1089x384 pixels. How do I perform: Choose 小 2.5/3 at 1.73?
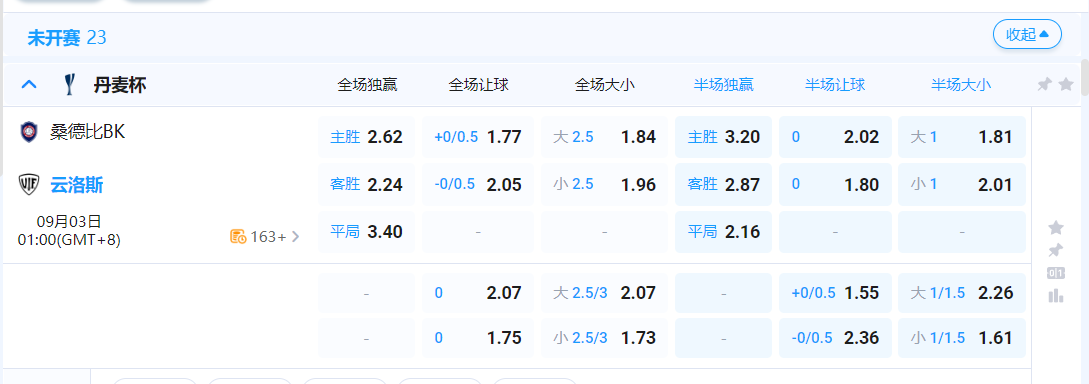604,338
